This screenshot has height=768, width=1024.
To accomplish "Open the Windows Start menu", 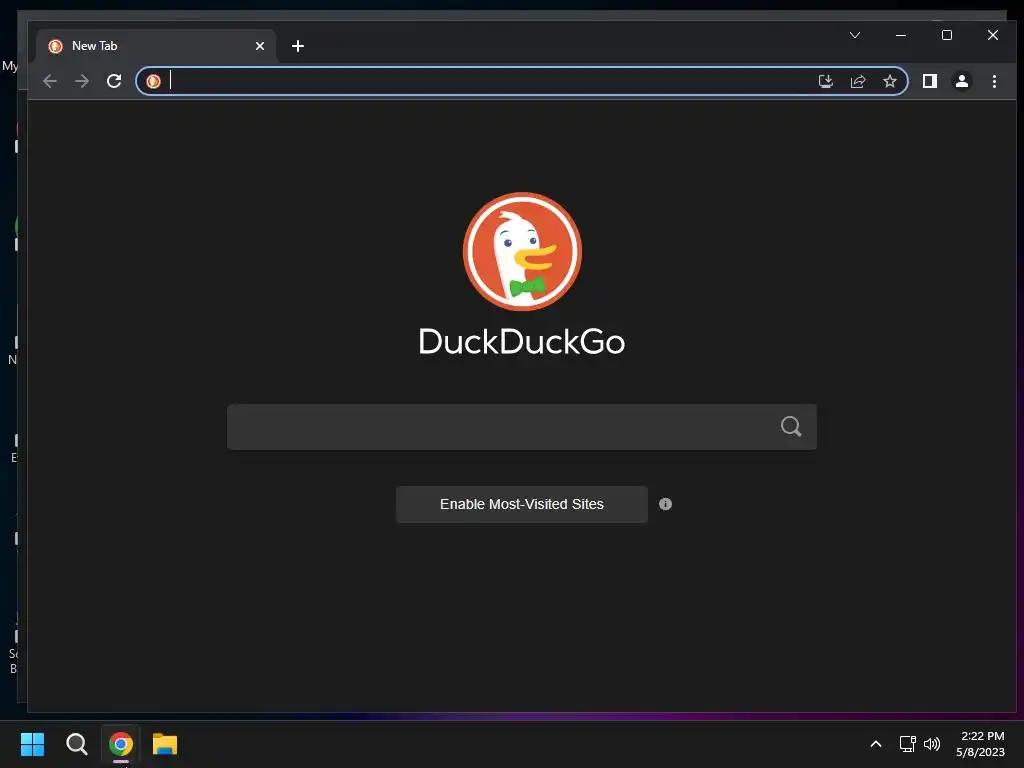I will click(x=32, y=744).
